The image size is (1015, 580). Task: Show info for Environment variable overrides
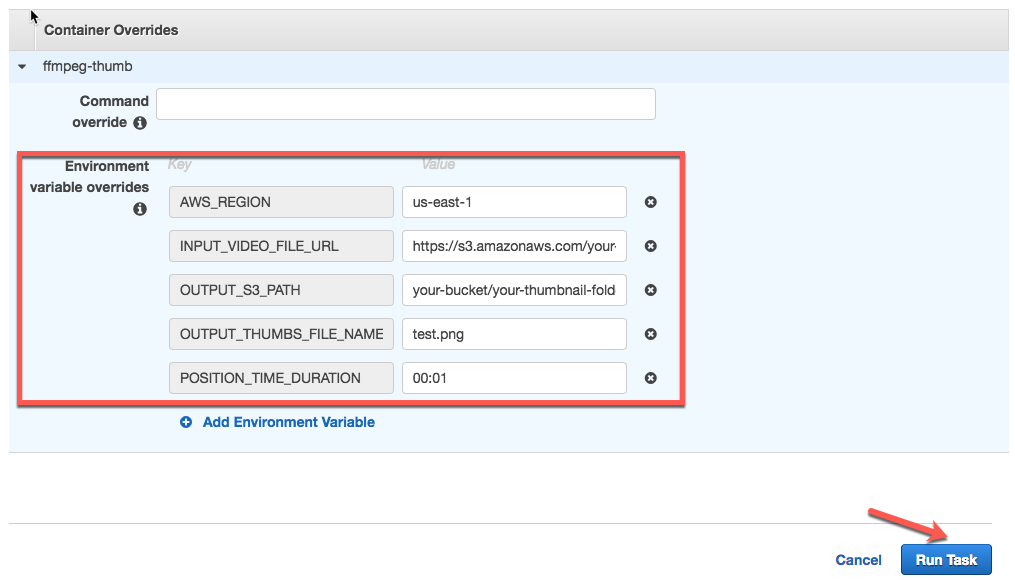(140, 209)
